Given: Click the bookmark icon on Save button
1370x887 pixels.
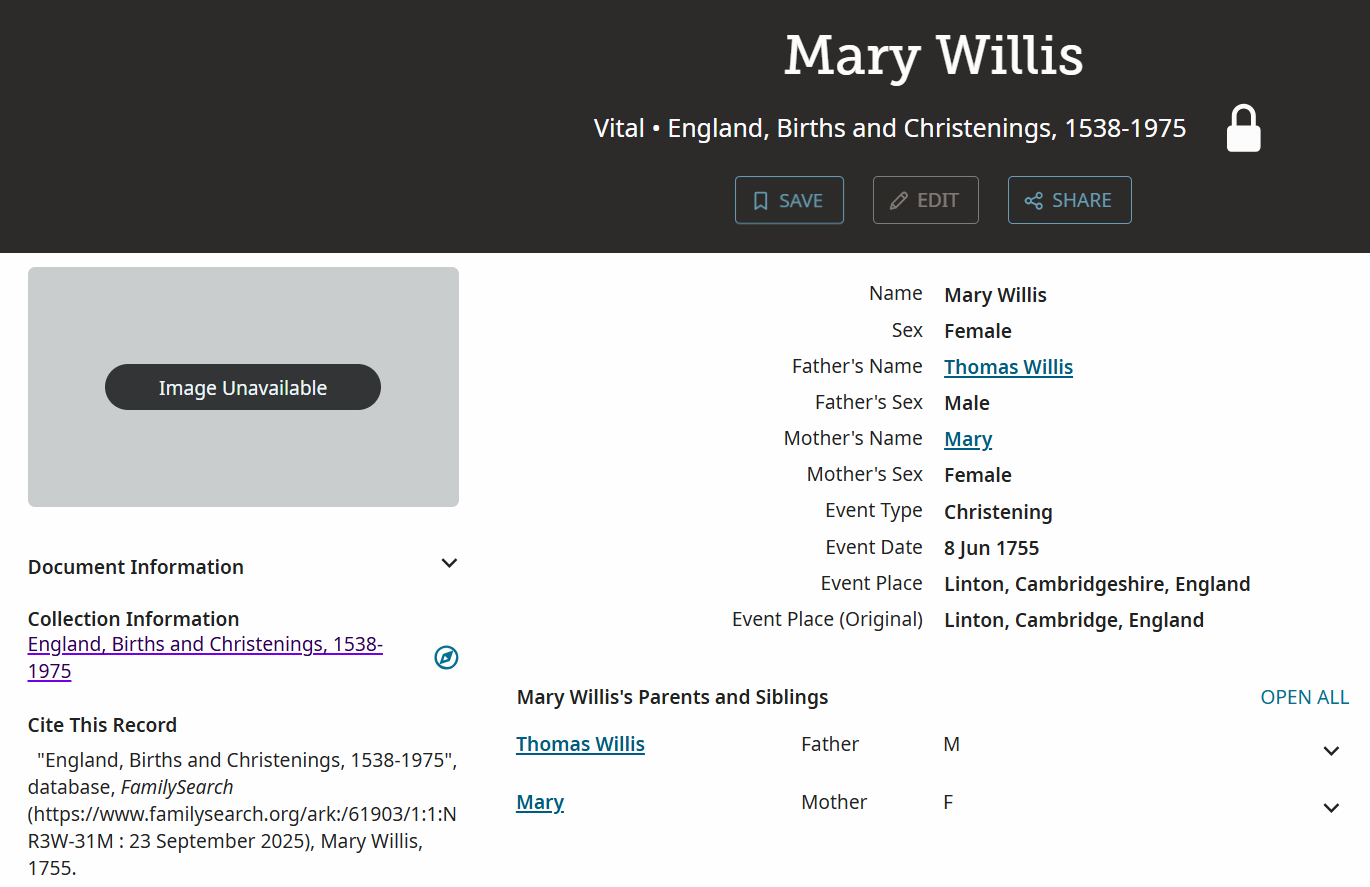Looking at the screenshot, I should pyautogui.click(x=761, y=201).
